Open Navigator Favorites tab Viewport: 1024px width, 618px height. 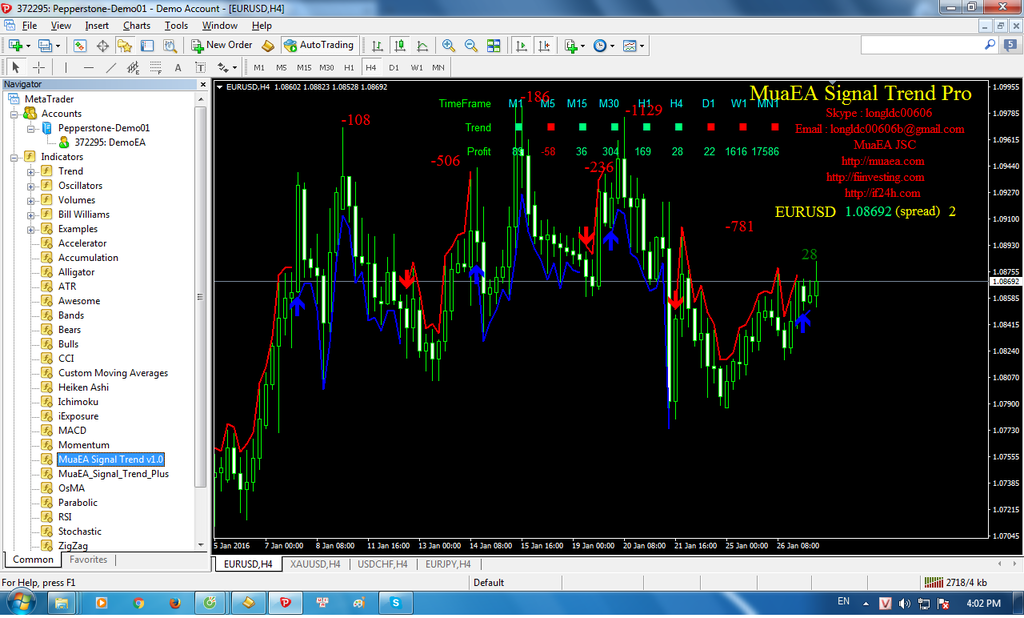(88, 560)
